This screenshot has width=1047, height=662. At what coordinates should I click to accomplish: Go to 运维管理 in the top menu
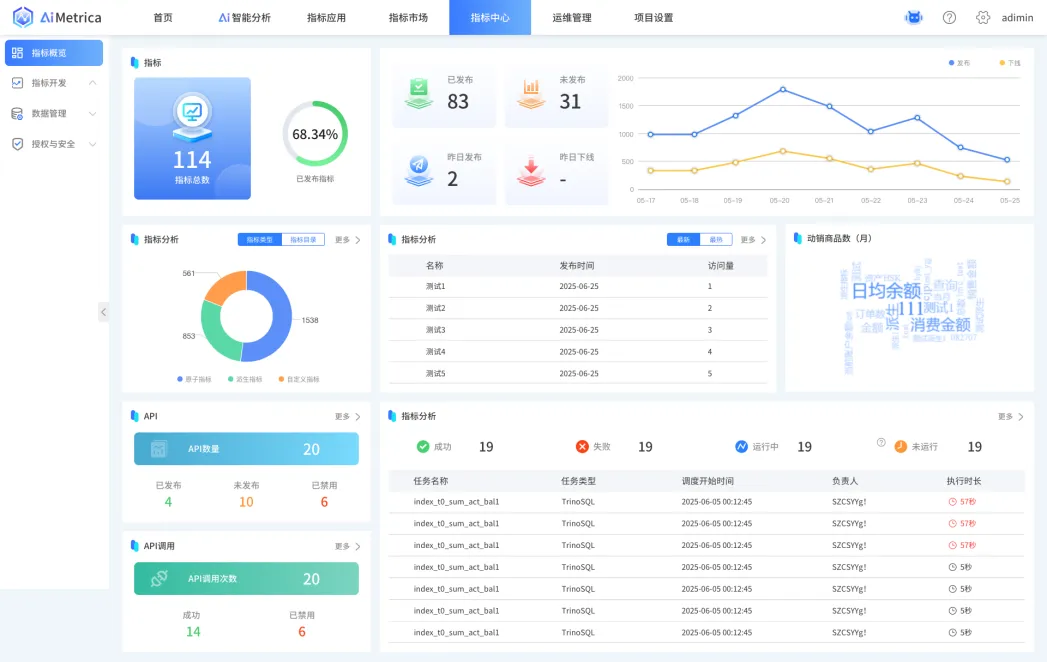click(x=571, y=18)
